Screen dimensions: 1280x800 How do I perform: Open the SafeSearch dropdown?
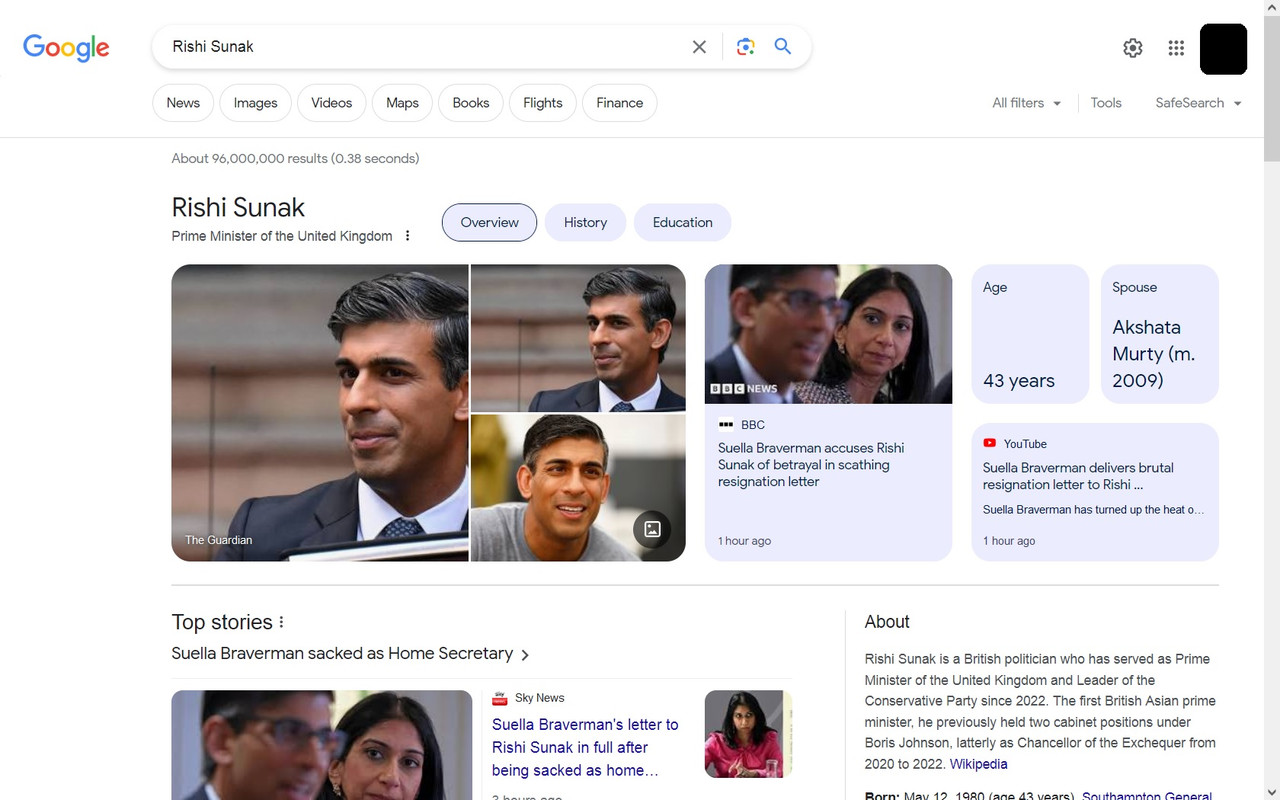[1197, 102]
